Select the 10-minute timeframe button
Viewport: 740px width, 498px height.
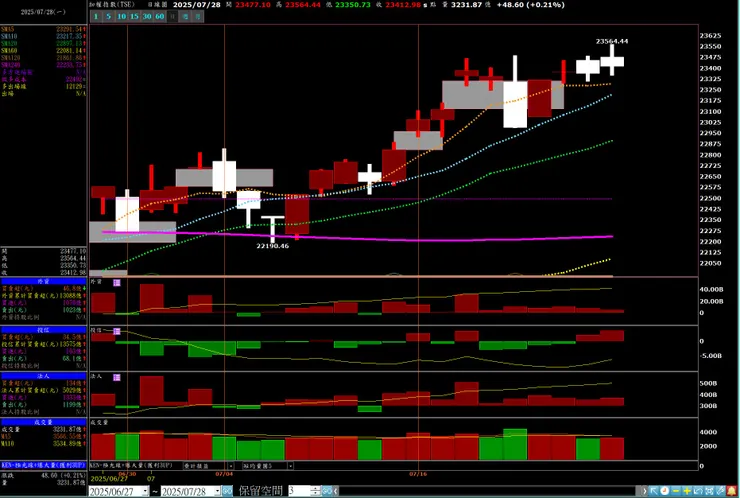[121, 17]
